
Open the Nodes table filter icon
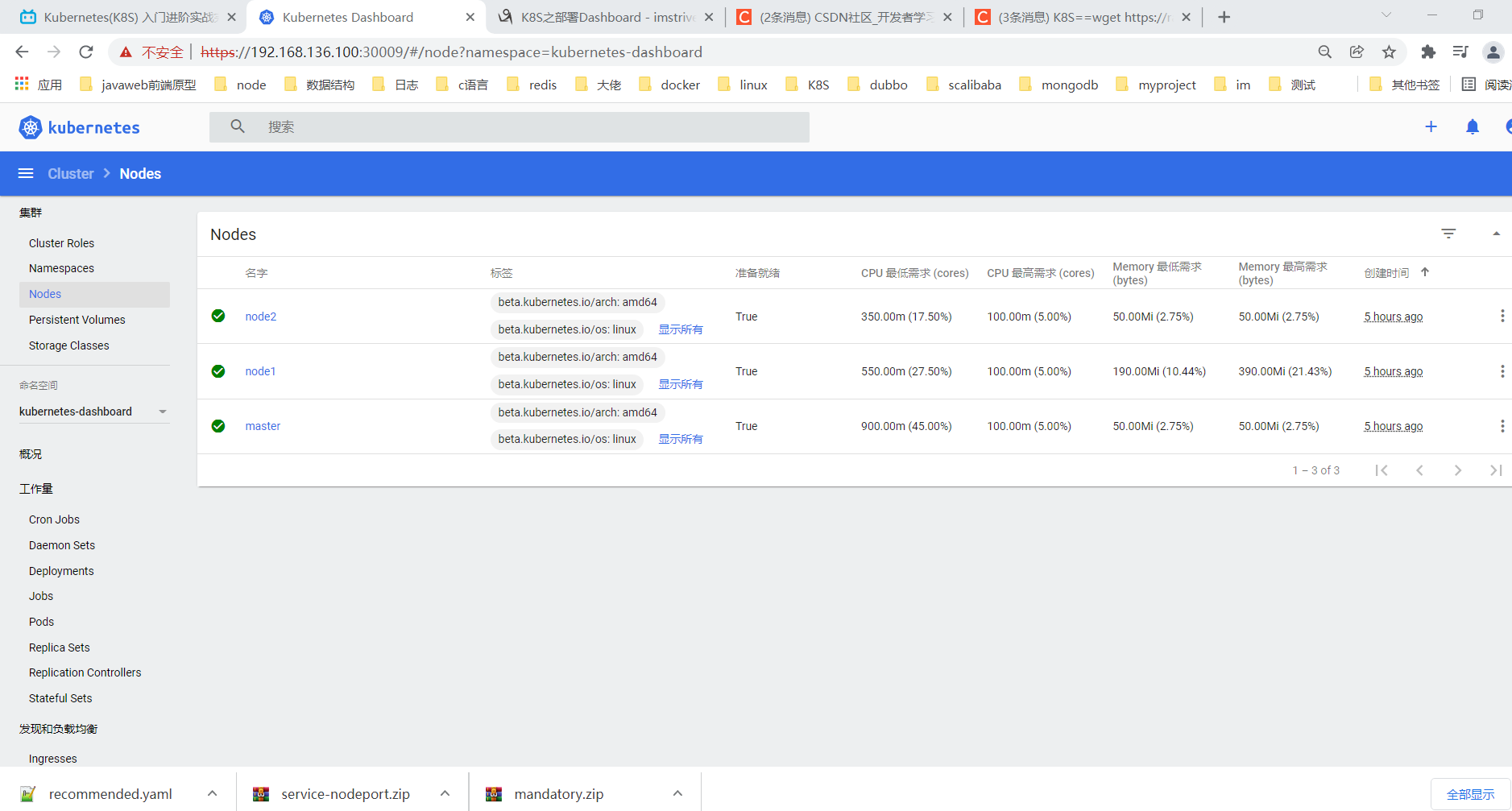(x=1448, y=234)
